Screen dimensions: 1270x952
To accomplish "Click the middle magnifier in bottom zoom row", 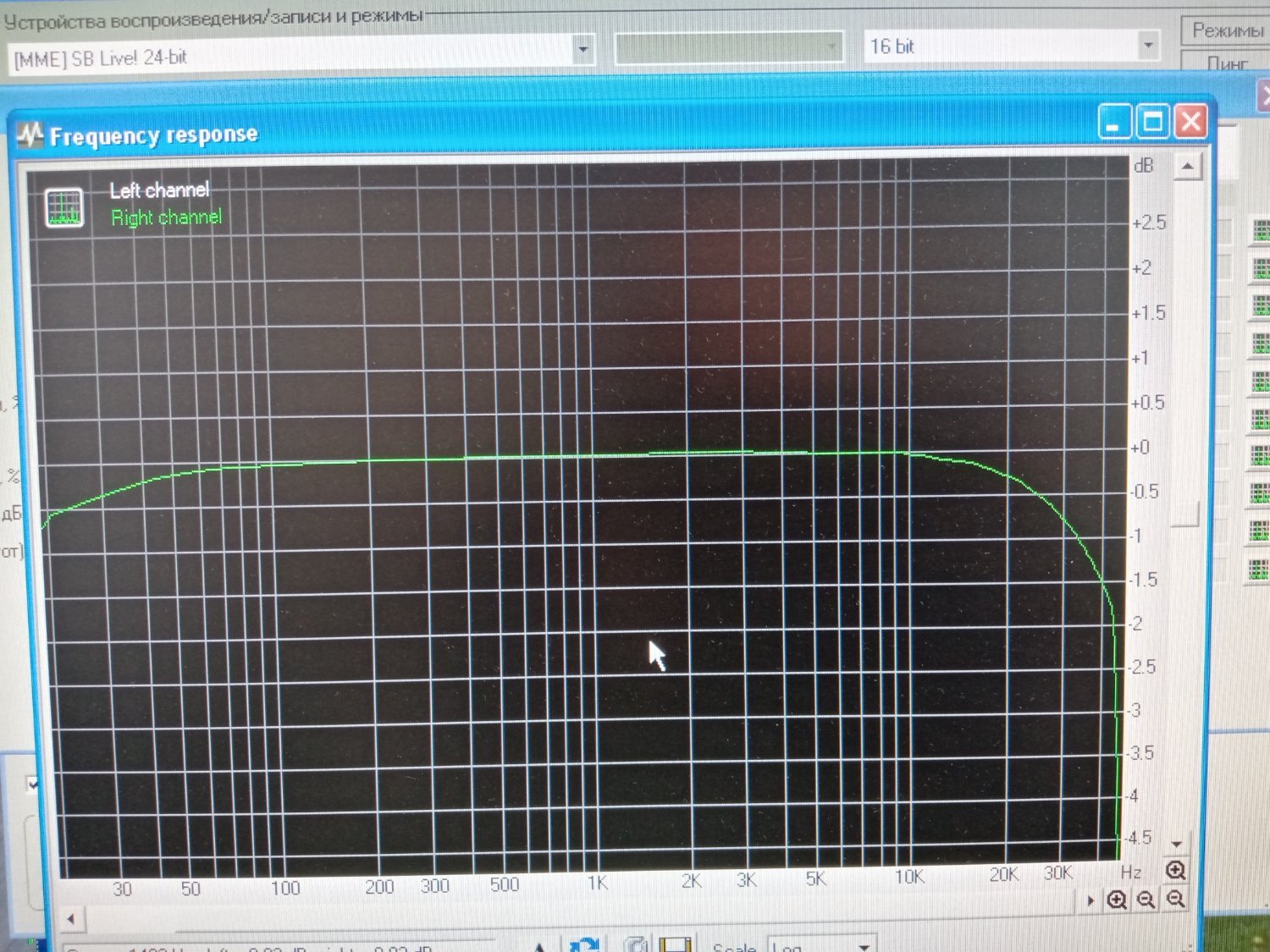I will pos(1146,900).
